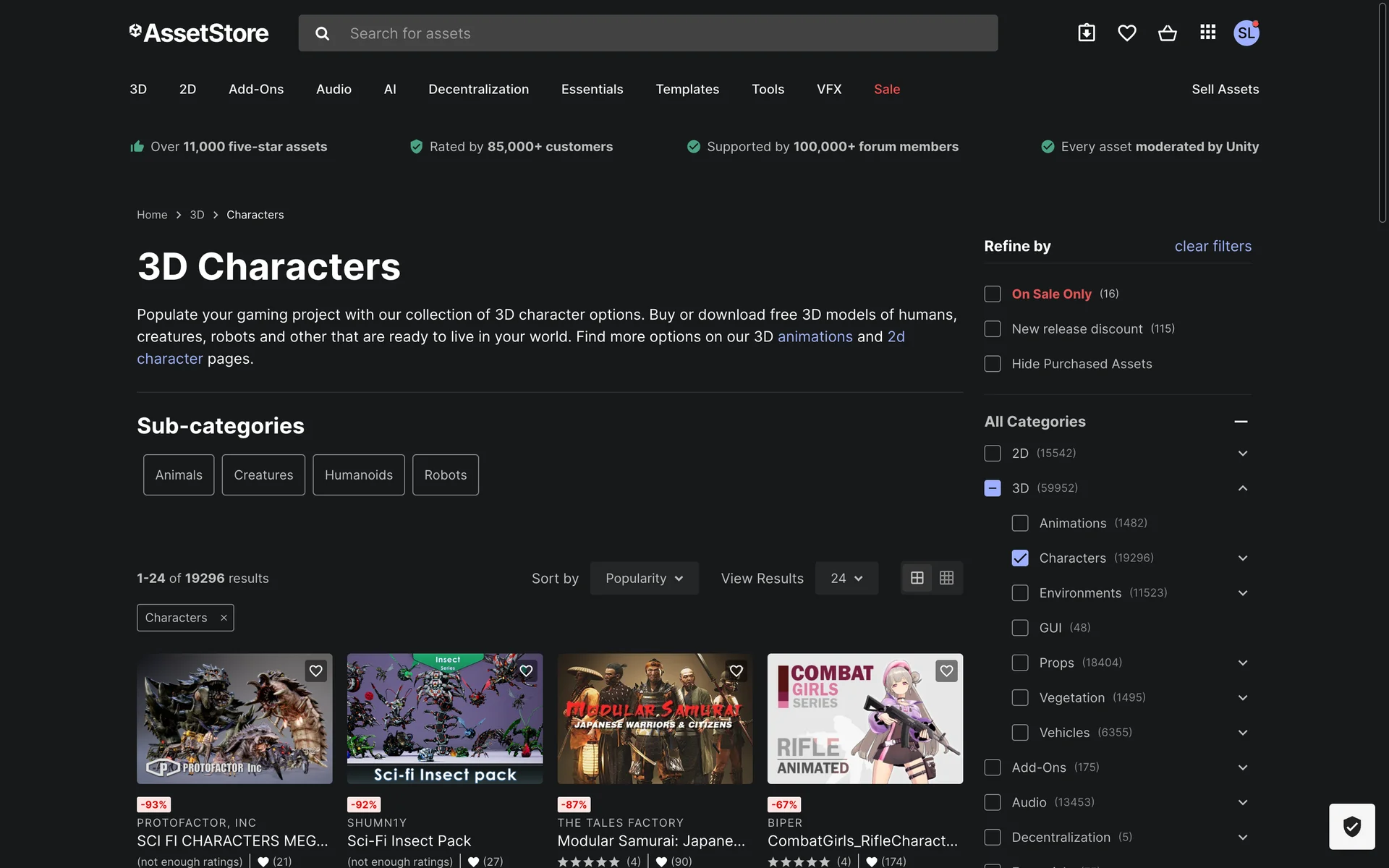The width and height of the screenshot is (1389, 868).
Task: Select the Humanoids sub-category button
Action: click(x=358, y=475)
